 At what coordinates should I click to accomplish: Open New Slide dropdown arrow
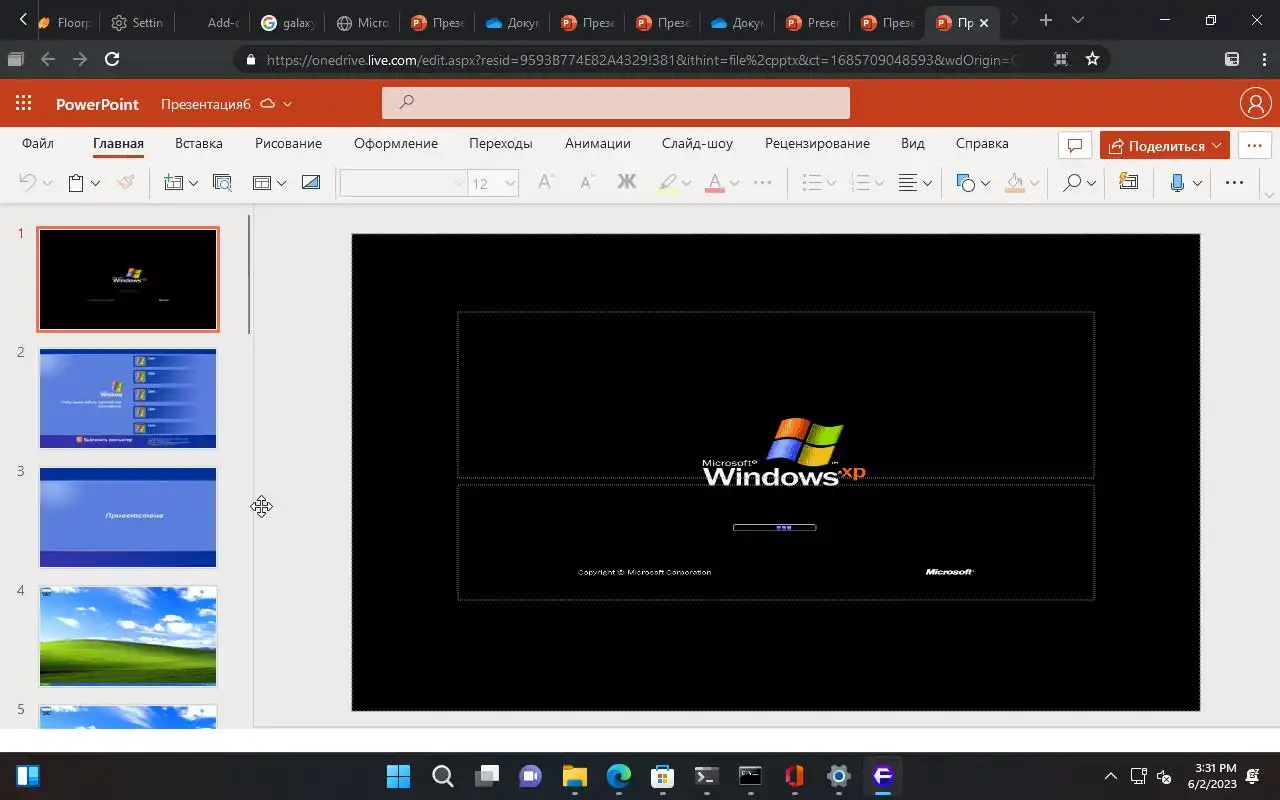193,183
